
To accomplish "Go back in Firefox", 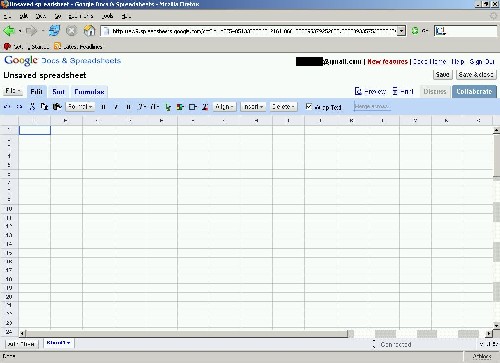I will point(9,31).
